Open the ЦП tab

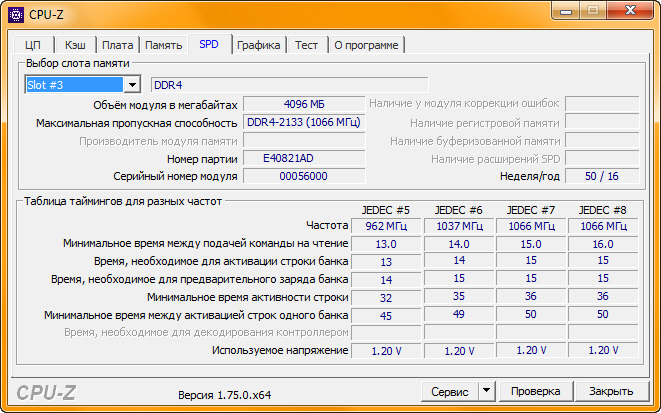(33, 45)
